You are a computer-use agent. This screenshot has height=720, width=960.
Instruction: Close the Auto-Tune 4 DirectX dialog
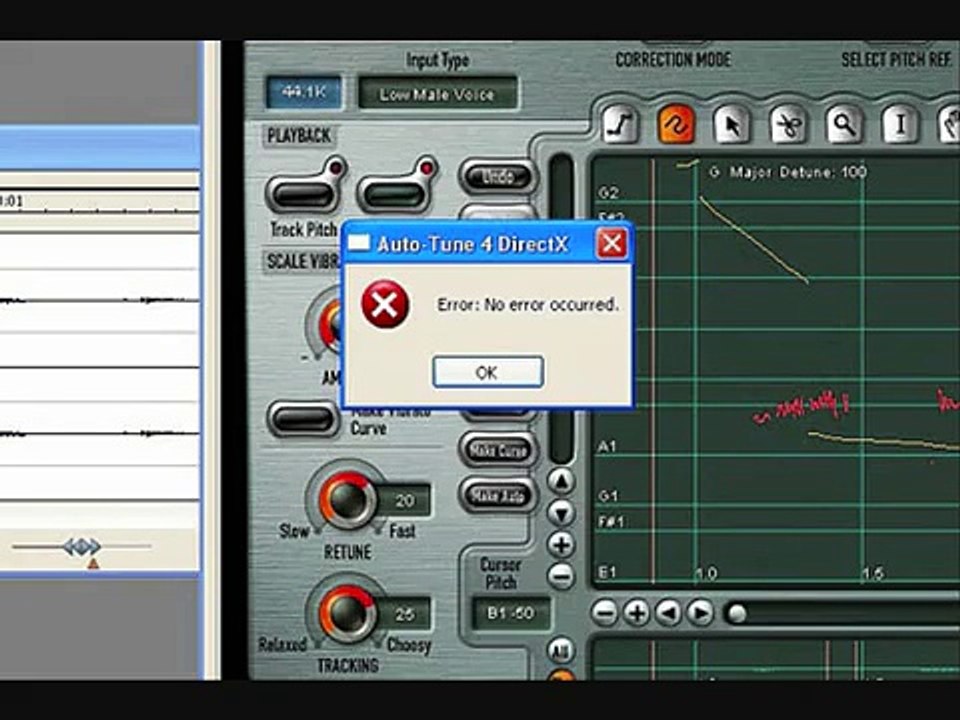tap(612, 244)
